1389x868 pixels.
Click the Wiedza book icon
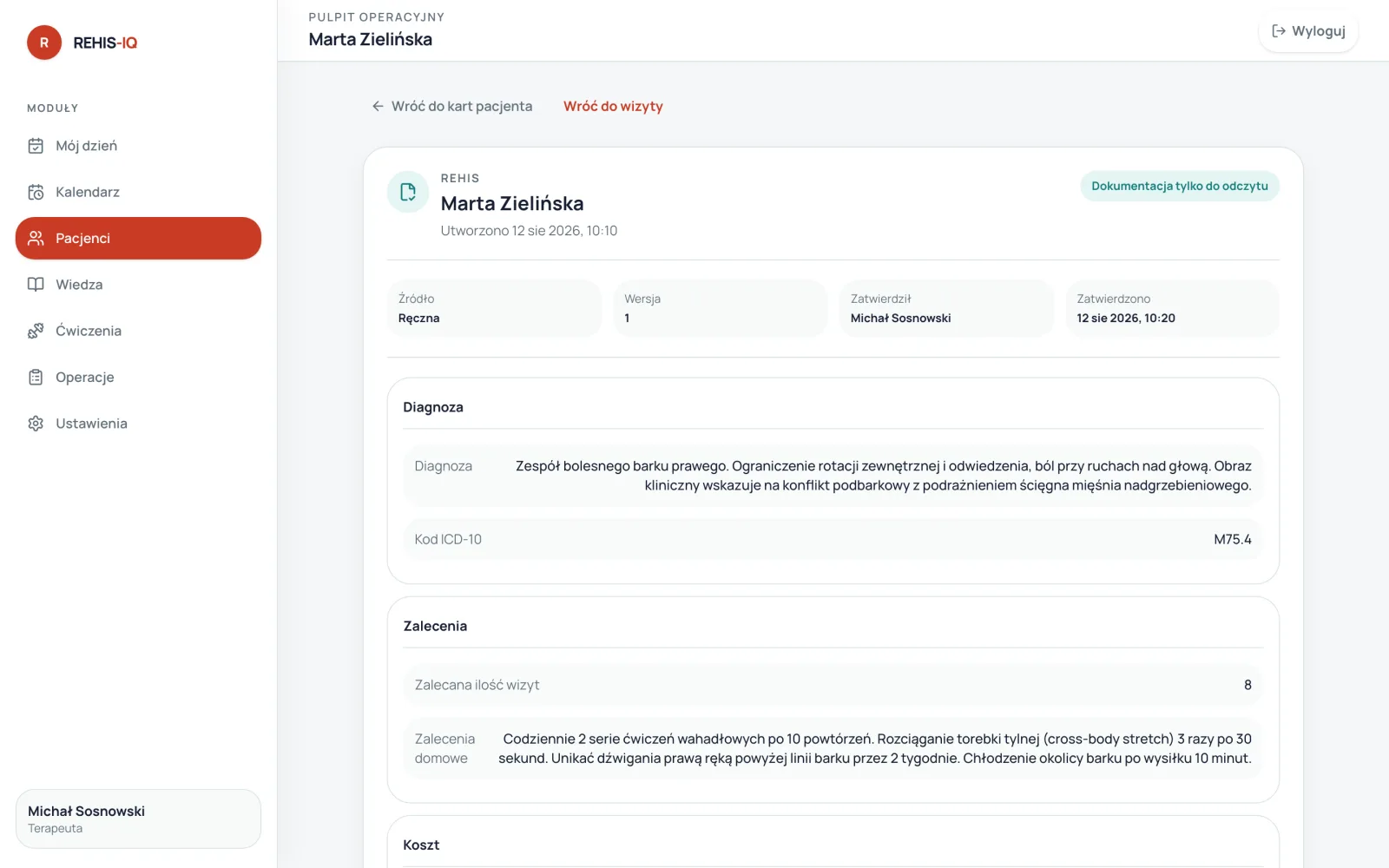36,285
